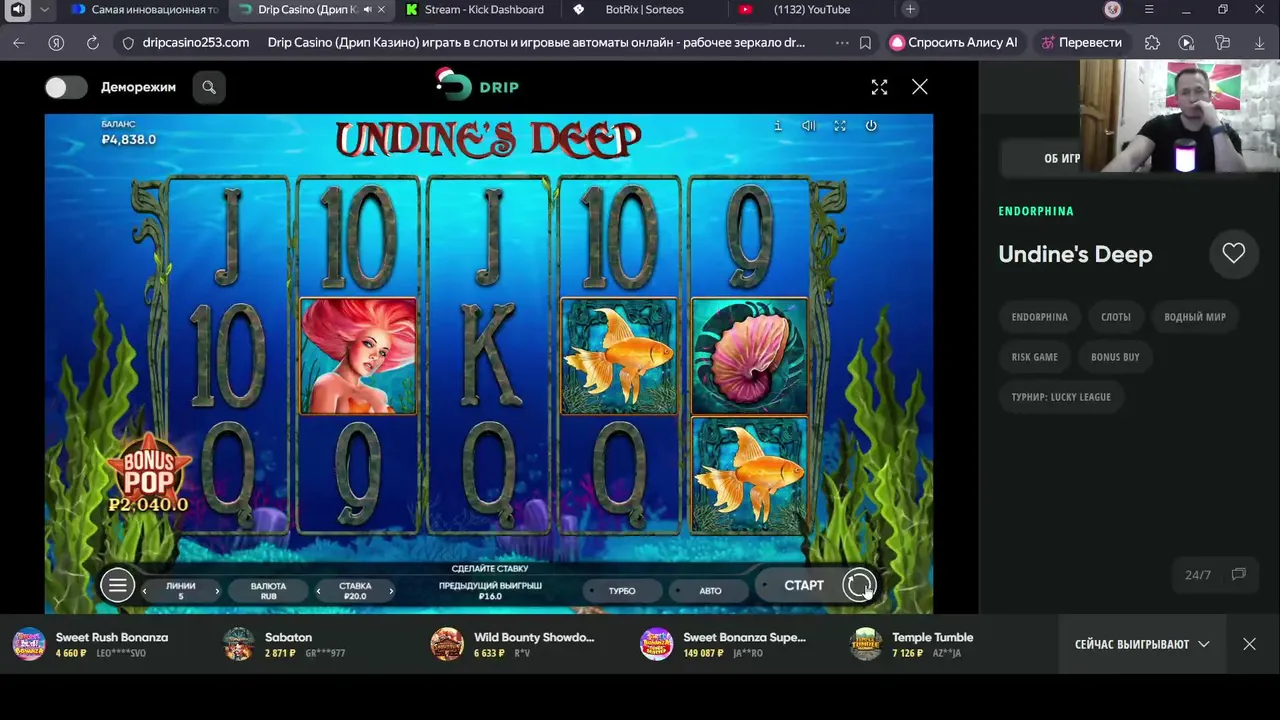The width and height of the screenshot is (1280, 720).
Task: Go back in browser
Action: pyautogui.click(x=19, y=43)
